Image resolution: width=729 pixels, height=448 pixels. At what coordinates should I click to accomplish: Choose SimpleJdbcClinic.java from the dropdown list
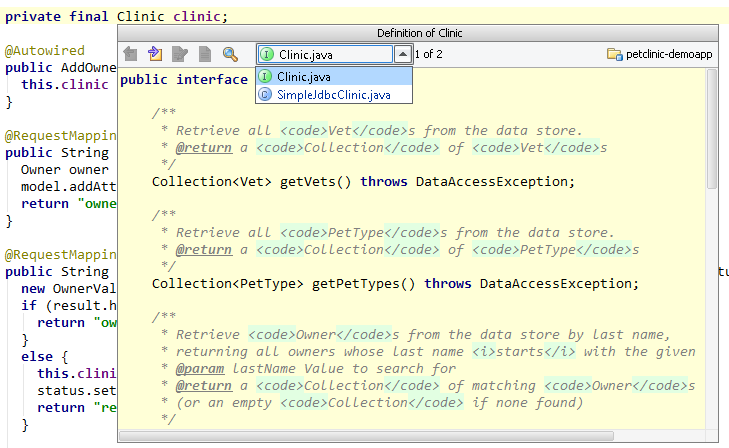[333, 95]
